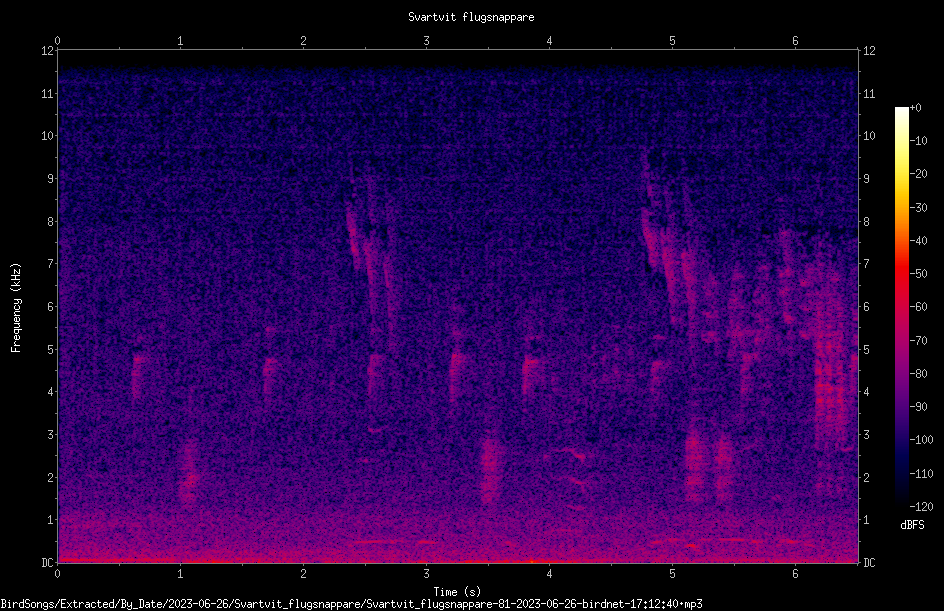Click 'DC' on the left frequency axis
944x611 pixels.
pyautogui.click(x=48, y=563)
